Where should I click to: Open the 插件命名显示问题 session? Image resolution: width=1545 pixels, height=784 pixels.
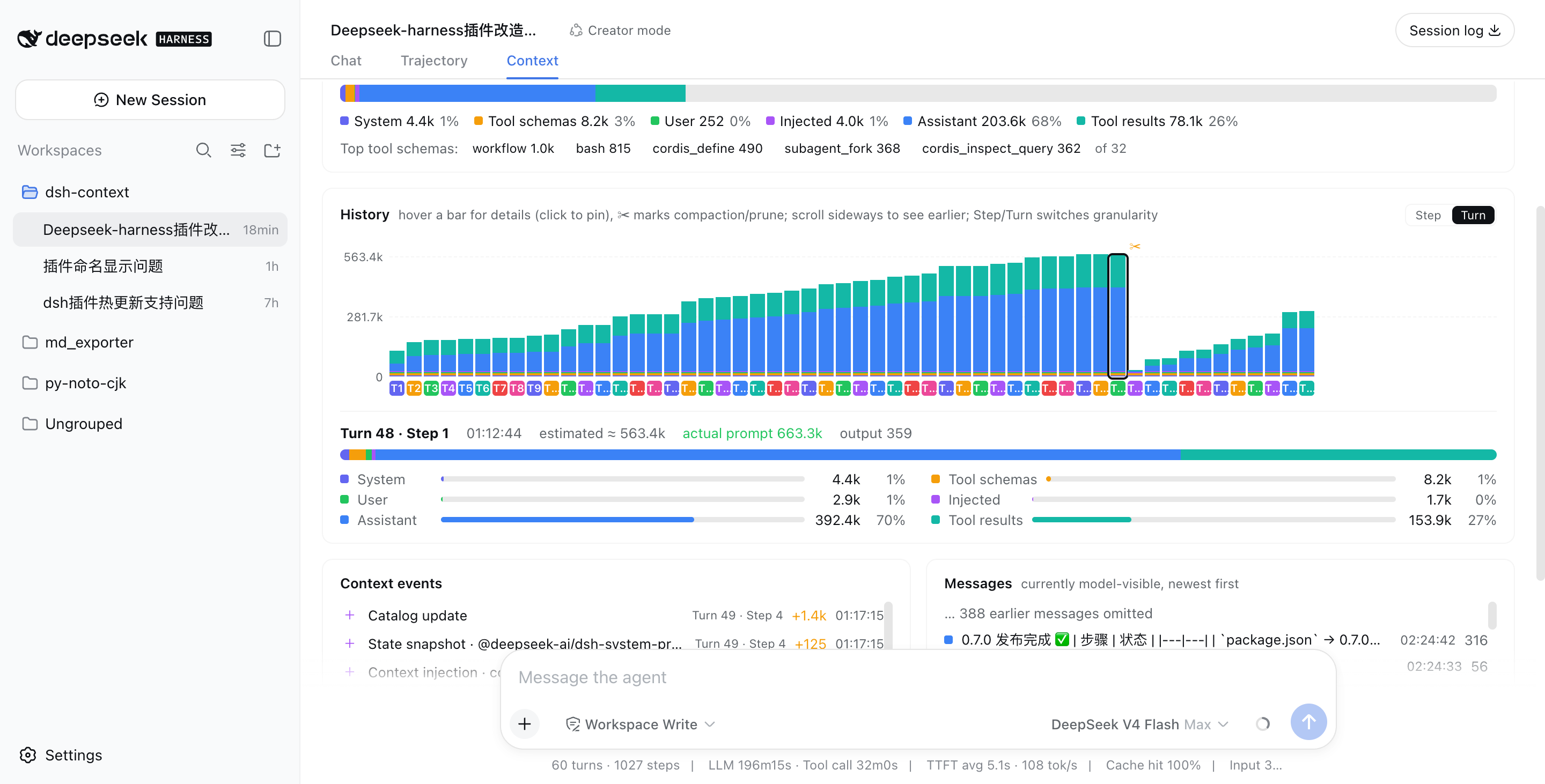[150, 265]
